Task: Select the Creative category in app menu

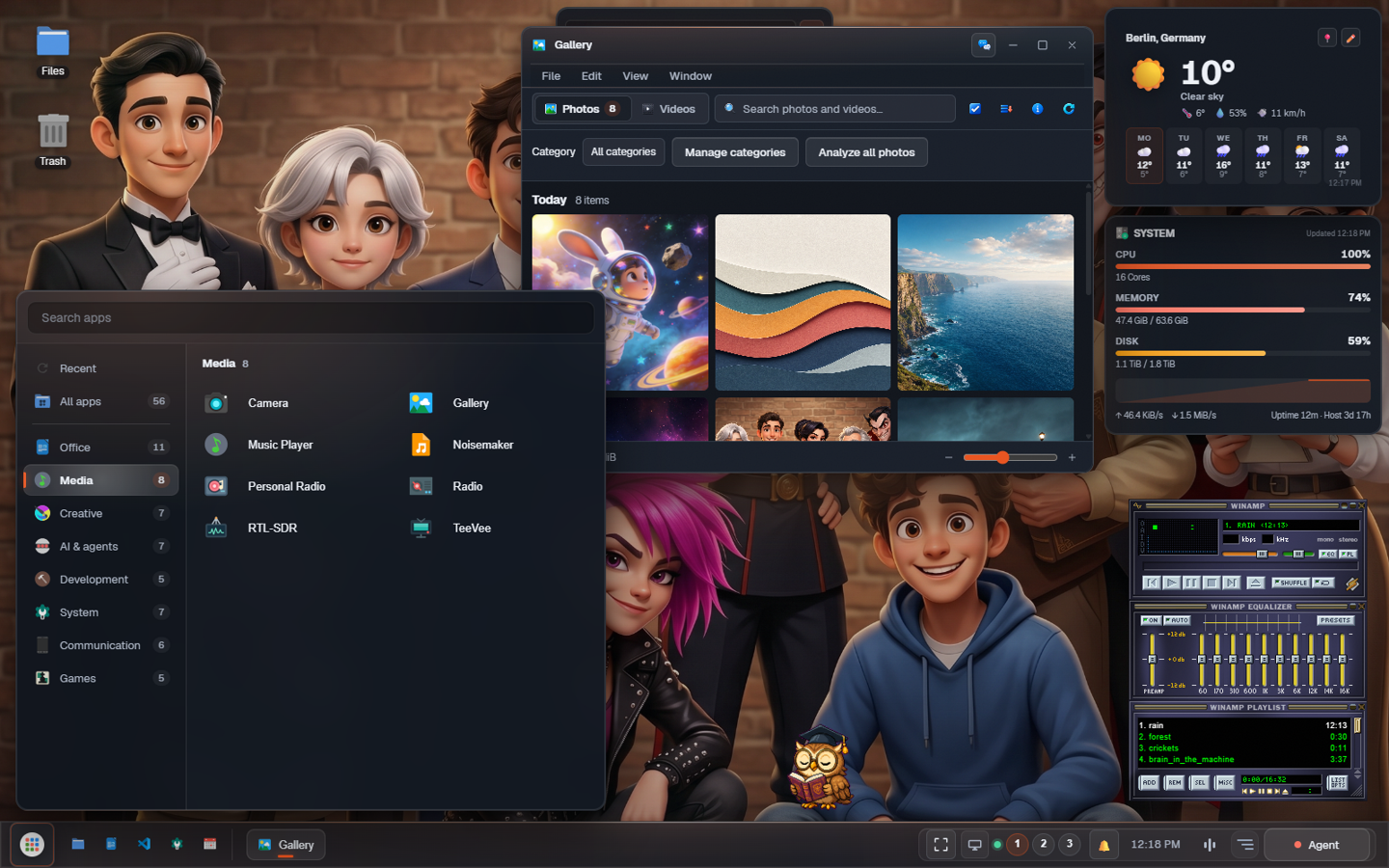Action: pos(100,514)
